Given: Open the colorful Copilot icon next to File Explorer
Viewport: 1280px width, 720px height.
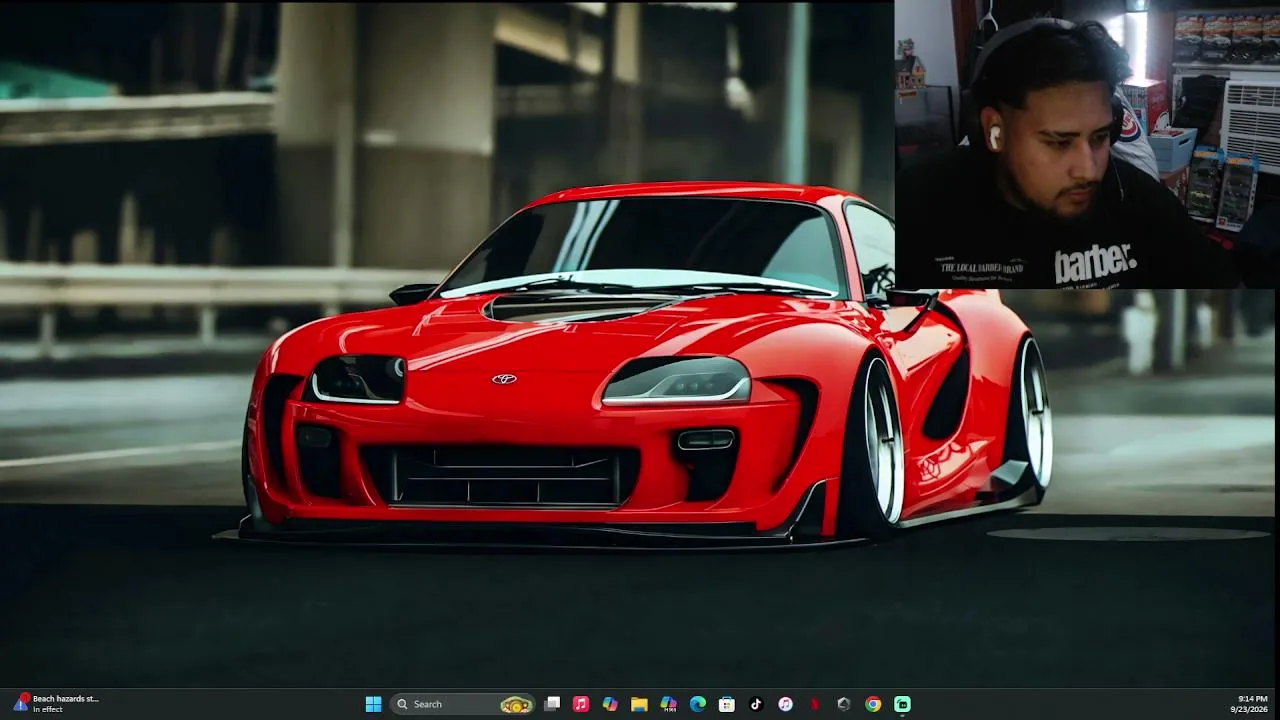Looking at the screenshot, I should coord(610,704).
